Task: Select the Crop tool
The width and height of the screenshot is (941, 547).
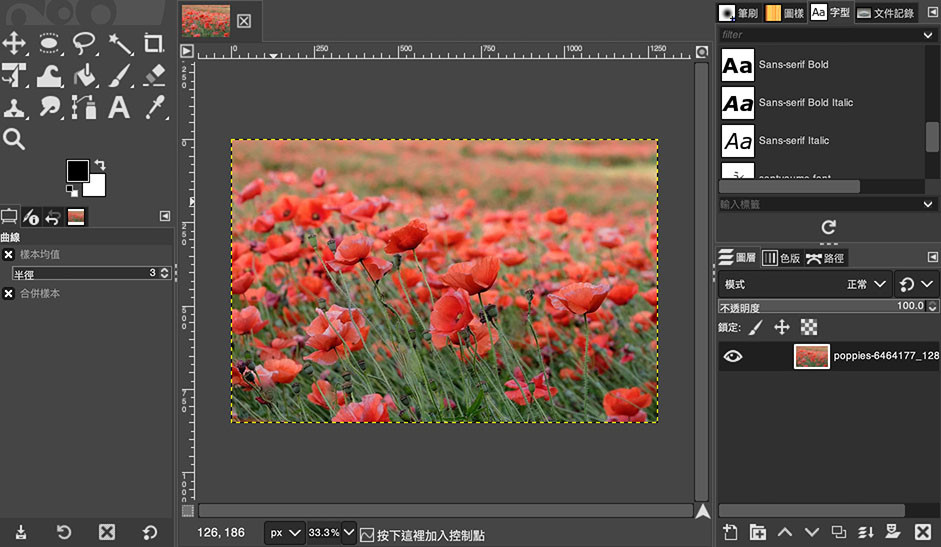Action: (x=153, y=43)
